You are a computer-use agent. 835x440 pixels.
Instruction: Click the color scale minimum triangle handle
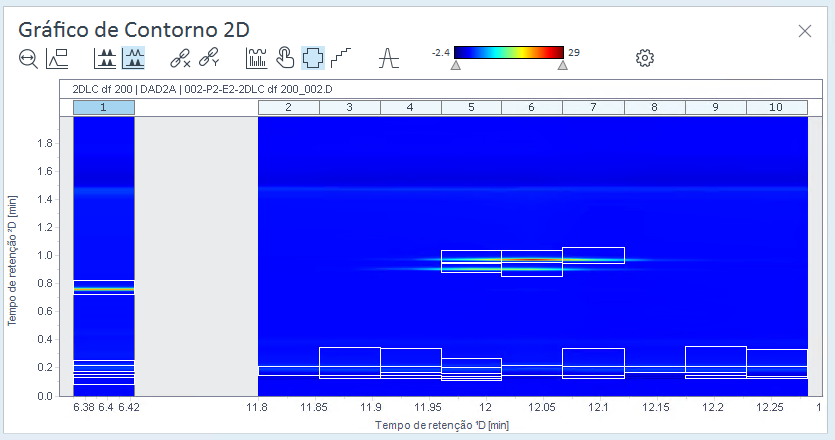tap(455, 65)
